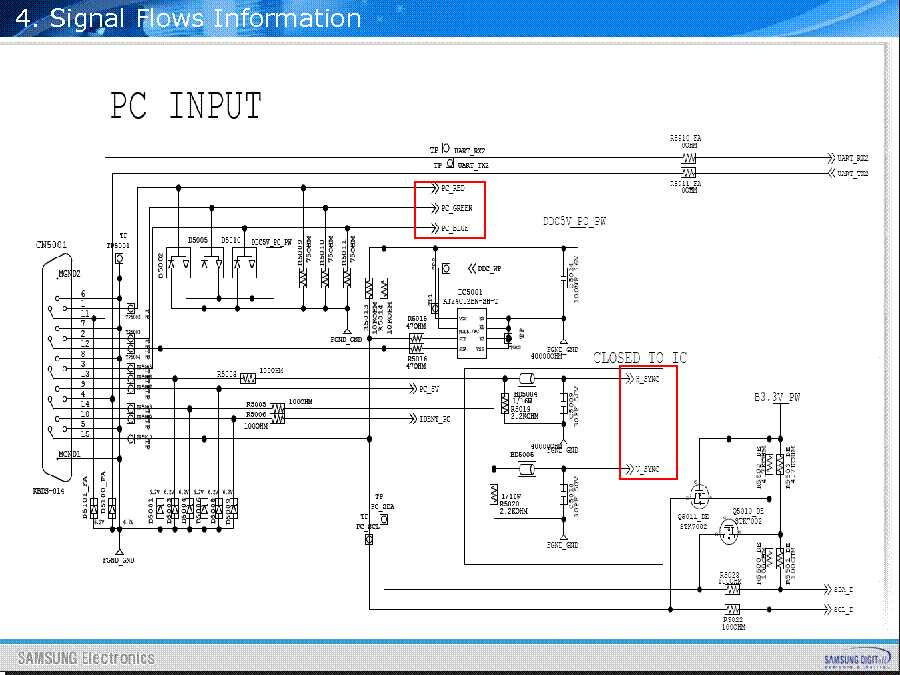Click the UART_TX2 test point symbol
Screen dimensions: 900x675
450,164
